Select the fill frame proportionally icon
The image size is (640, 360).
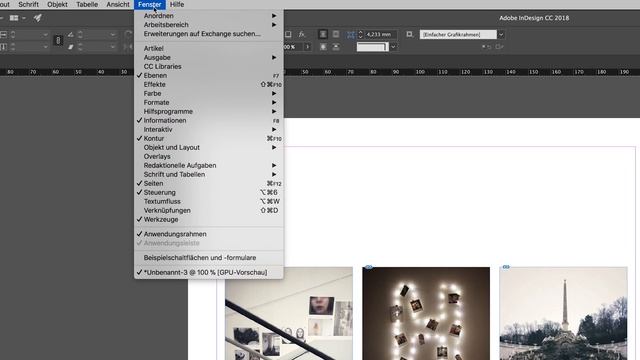coord(323,35)
